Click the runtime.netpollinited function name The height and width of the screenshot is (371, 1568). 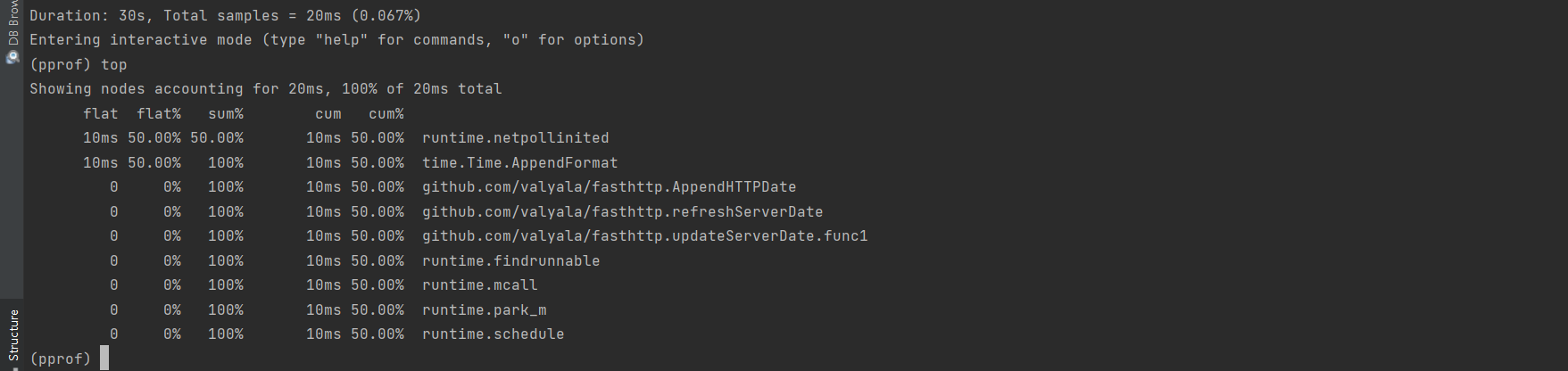(x=515, y=138)
